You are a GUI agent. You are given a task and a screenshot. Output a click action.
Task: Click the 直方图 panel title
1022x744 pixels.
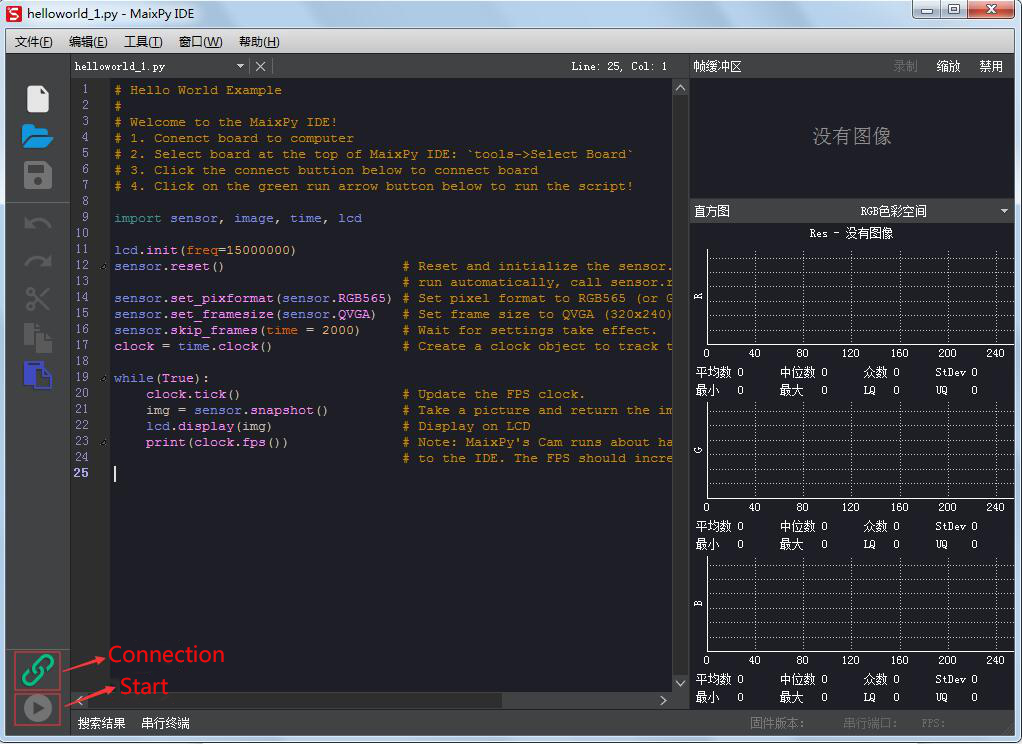712,211
